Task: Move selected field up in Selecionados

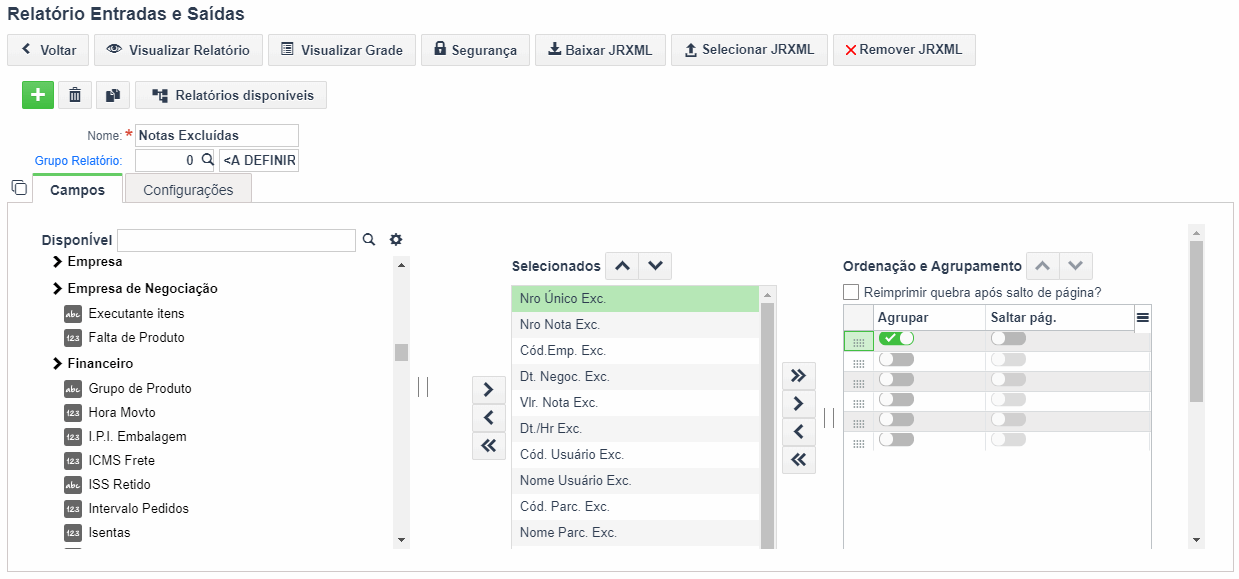Action: (621, 266)
